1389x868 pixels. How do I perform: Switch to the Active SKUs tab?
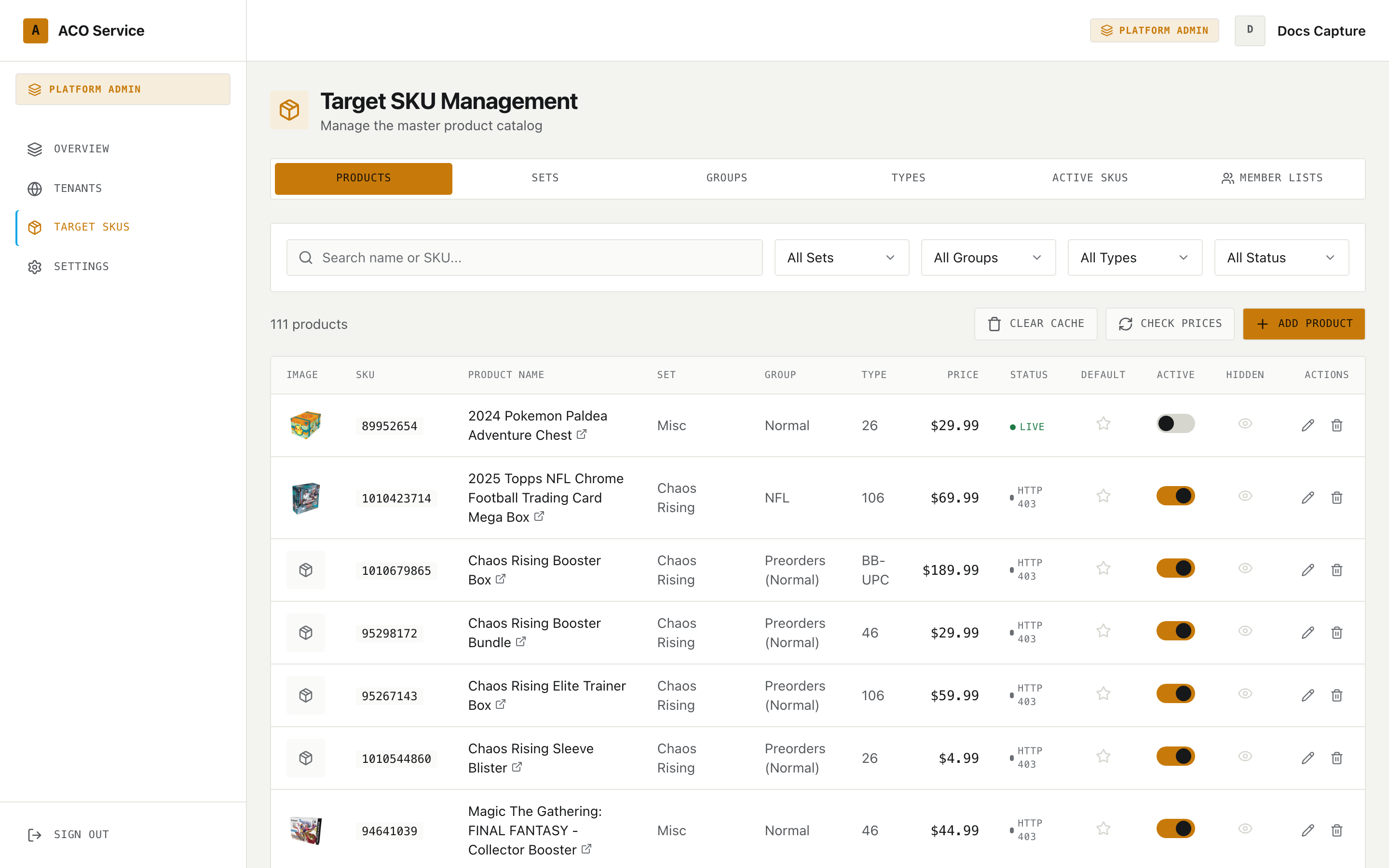[1089, 178]
